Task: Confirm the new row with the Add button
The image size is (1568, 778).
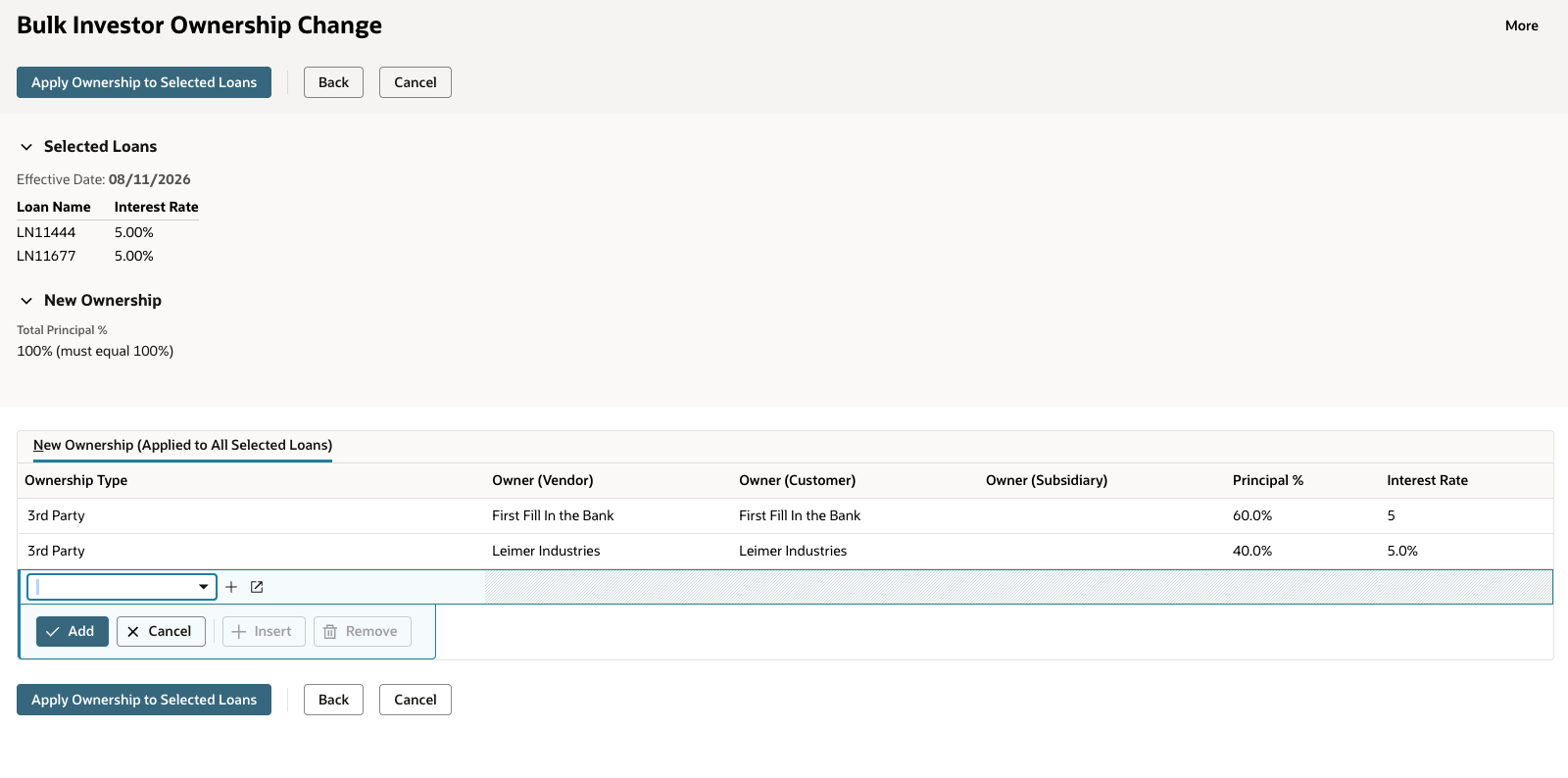Action: pyautogui.click(x=73, y=631)
